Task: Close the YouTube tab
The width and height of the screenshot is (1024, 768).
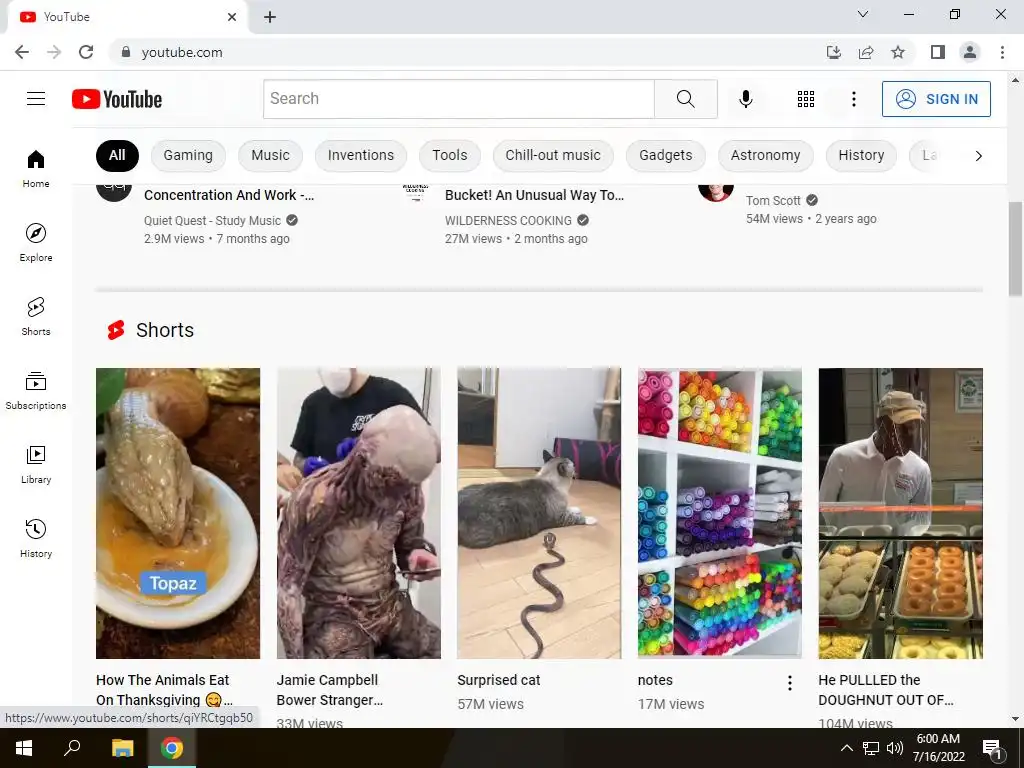Action: click(x=232, y=17)
